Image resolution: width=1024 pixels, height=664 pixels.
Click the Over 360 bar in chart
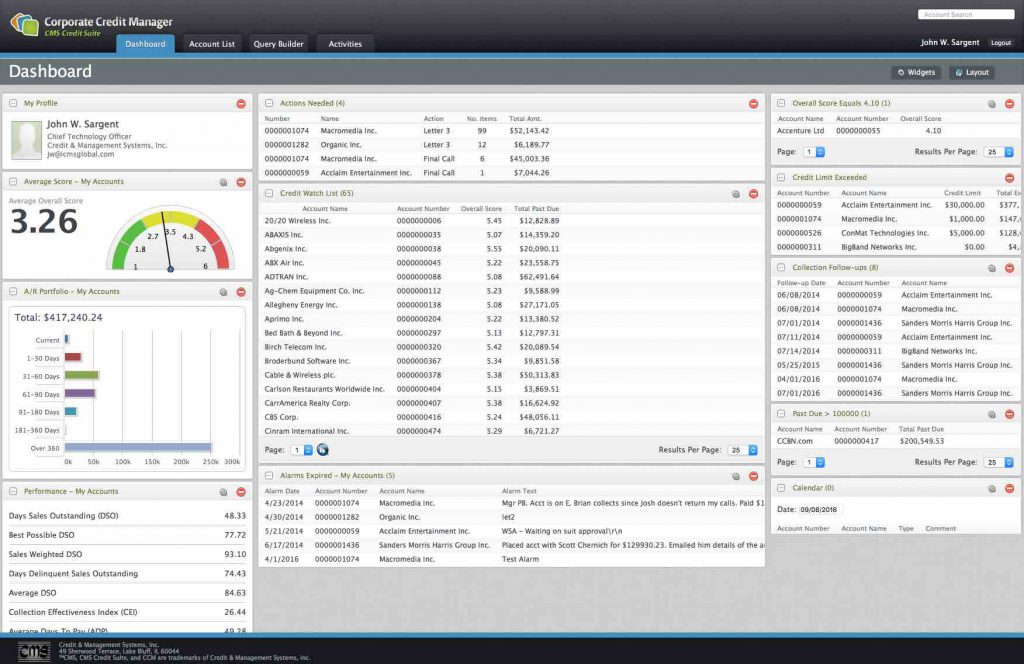138,447
